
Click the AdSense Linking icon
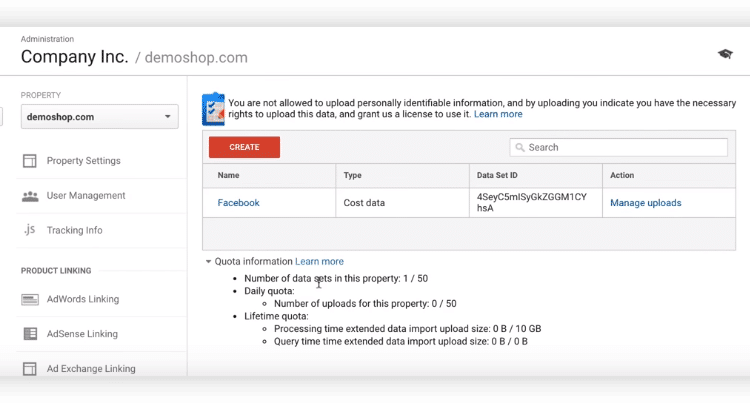[30, 334]
